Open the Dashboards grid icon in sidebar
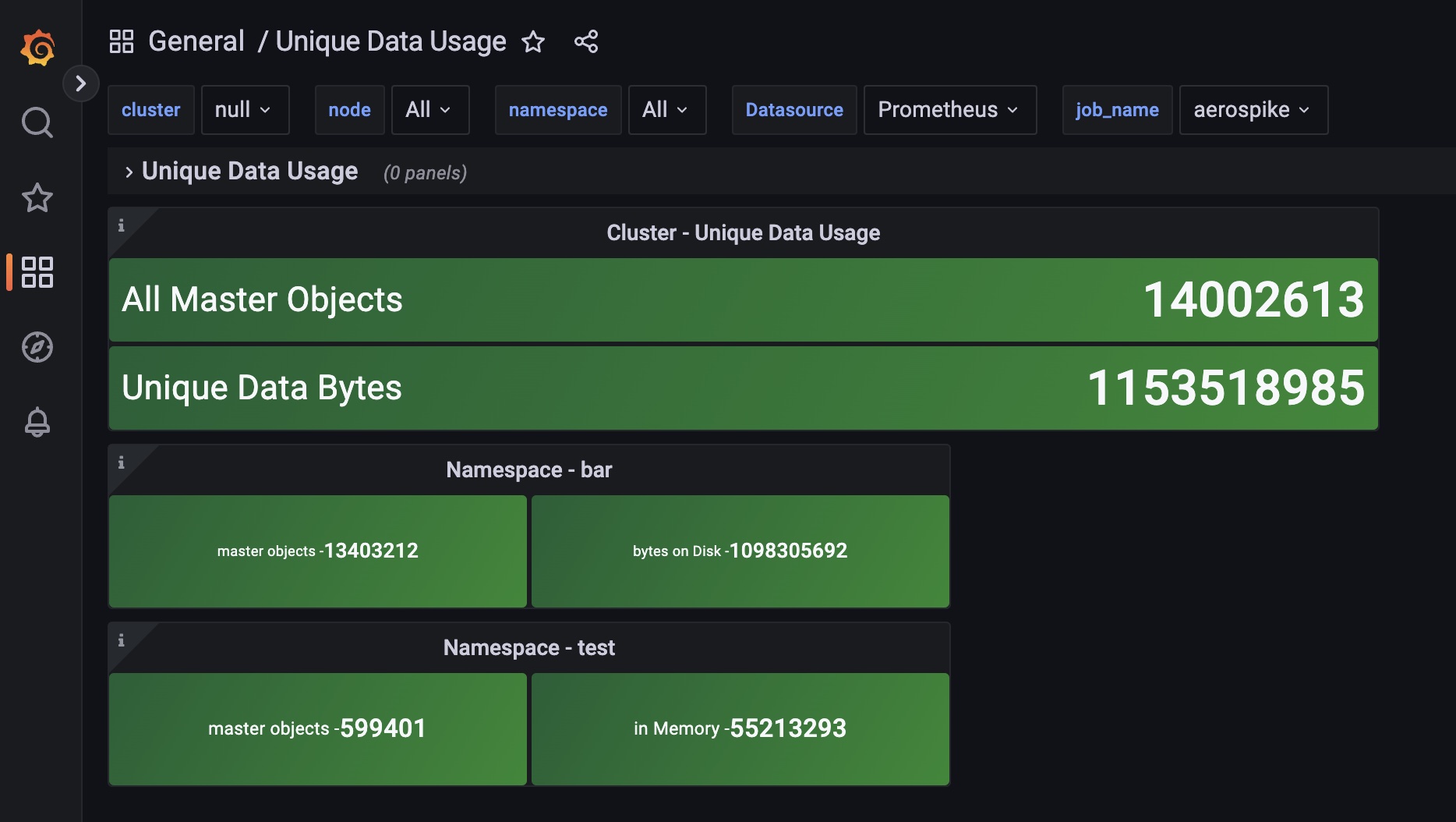 [x=37, y=272]
